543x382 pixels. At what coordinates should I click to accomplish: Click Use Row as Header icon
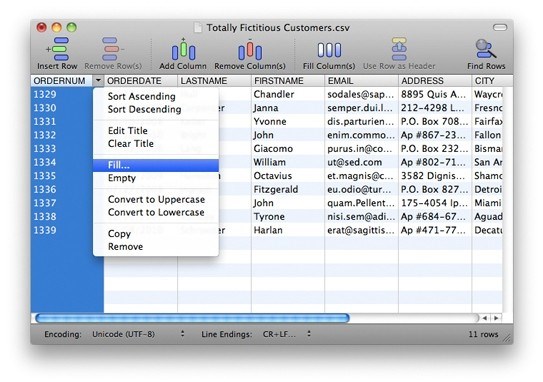[399, 49]
